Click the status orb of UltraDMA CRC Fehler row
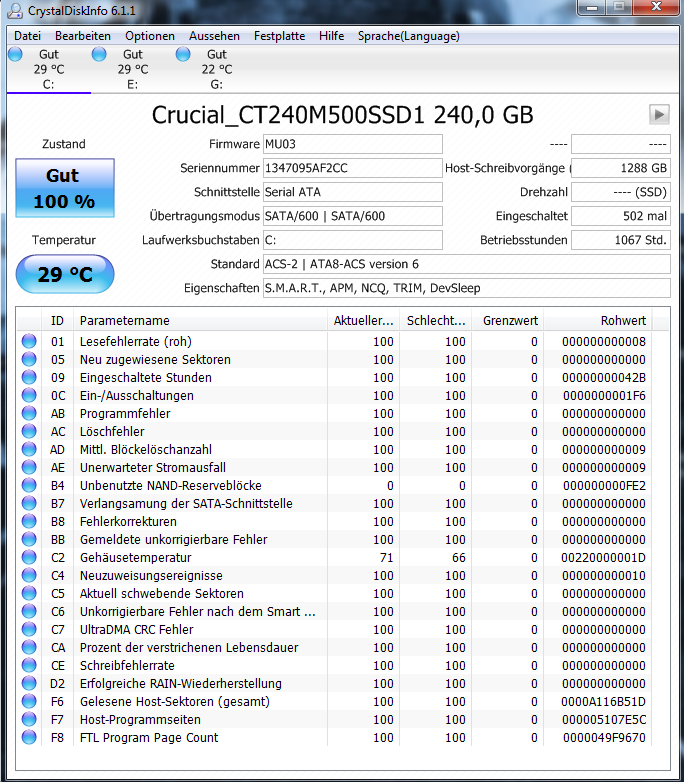This screenshot has width=684, height=782. click(29, 629)
